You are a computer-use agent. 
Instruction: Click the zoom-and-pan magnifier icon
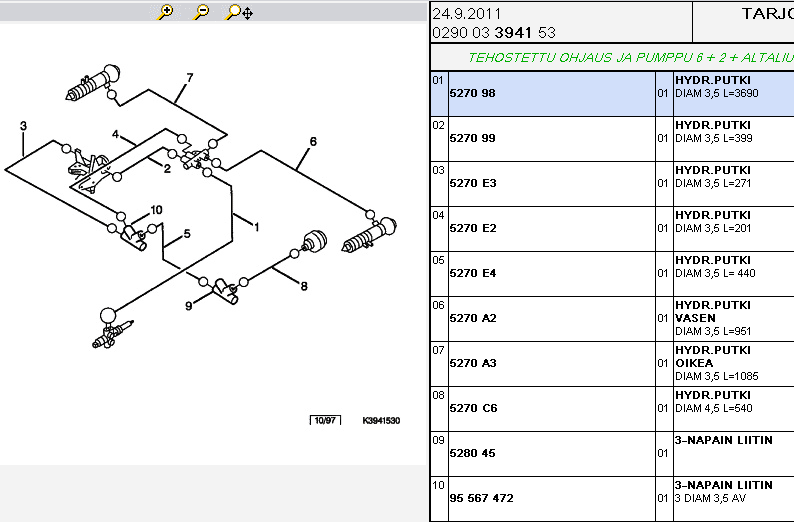pyautogui.click(x=239, y=12)
